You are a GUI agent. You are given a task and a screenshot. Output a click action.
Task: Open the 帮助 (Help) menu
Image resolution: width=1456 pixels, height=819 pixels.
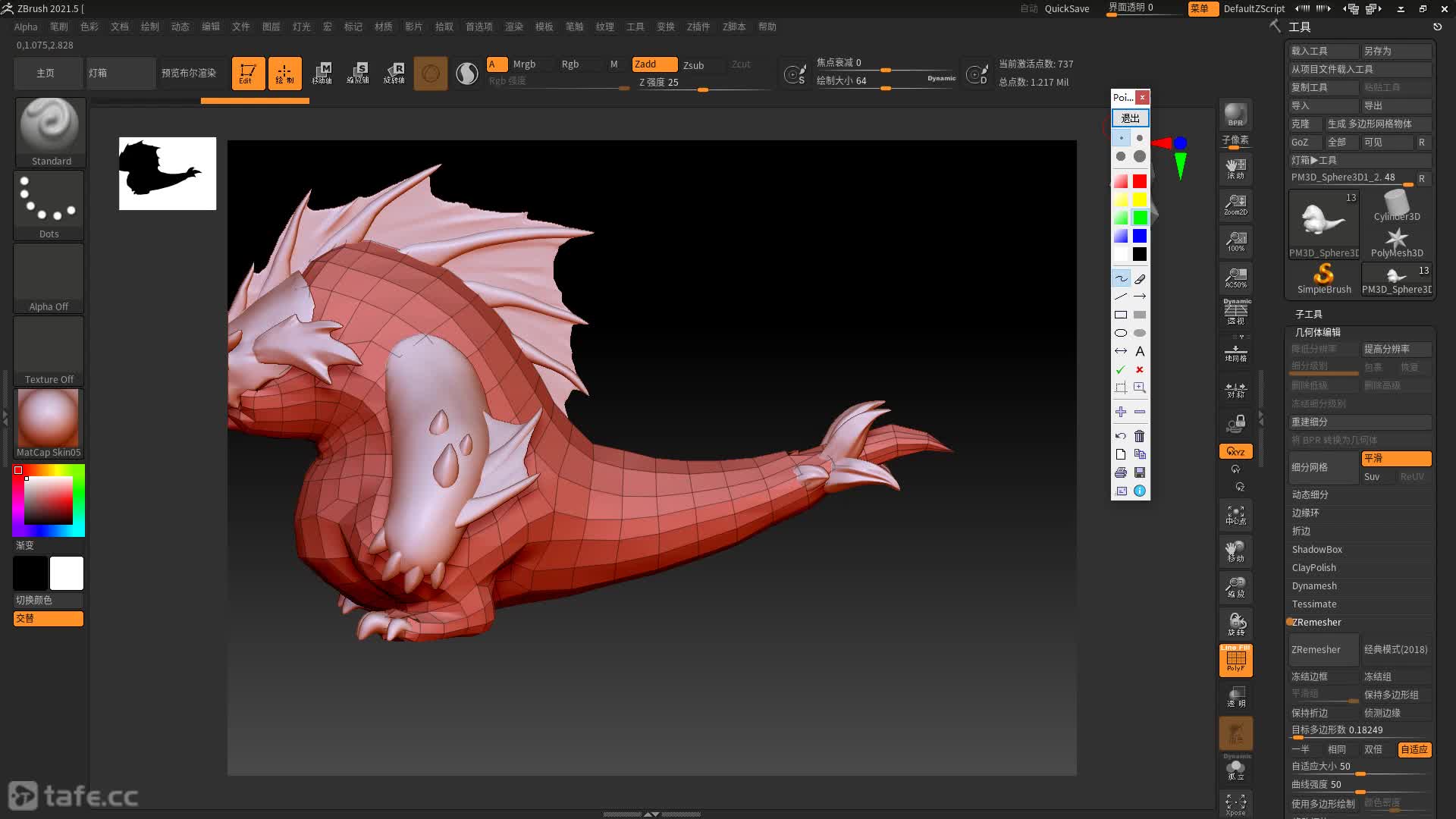pos(767,27)
